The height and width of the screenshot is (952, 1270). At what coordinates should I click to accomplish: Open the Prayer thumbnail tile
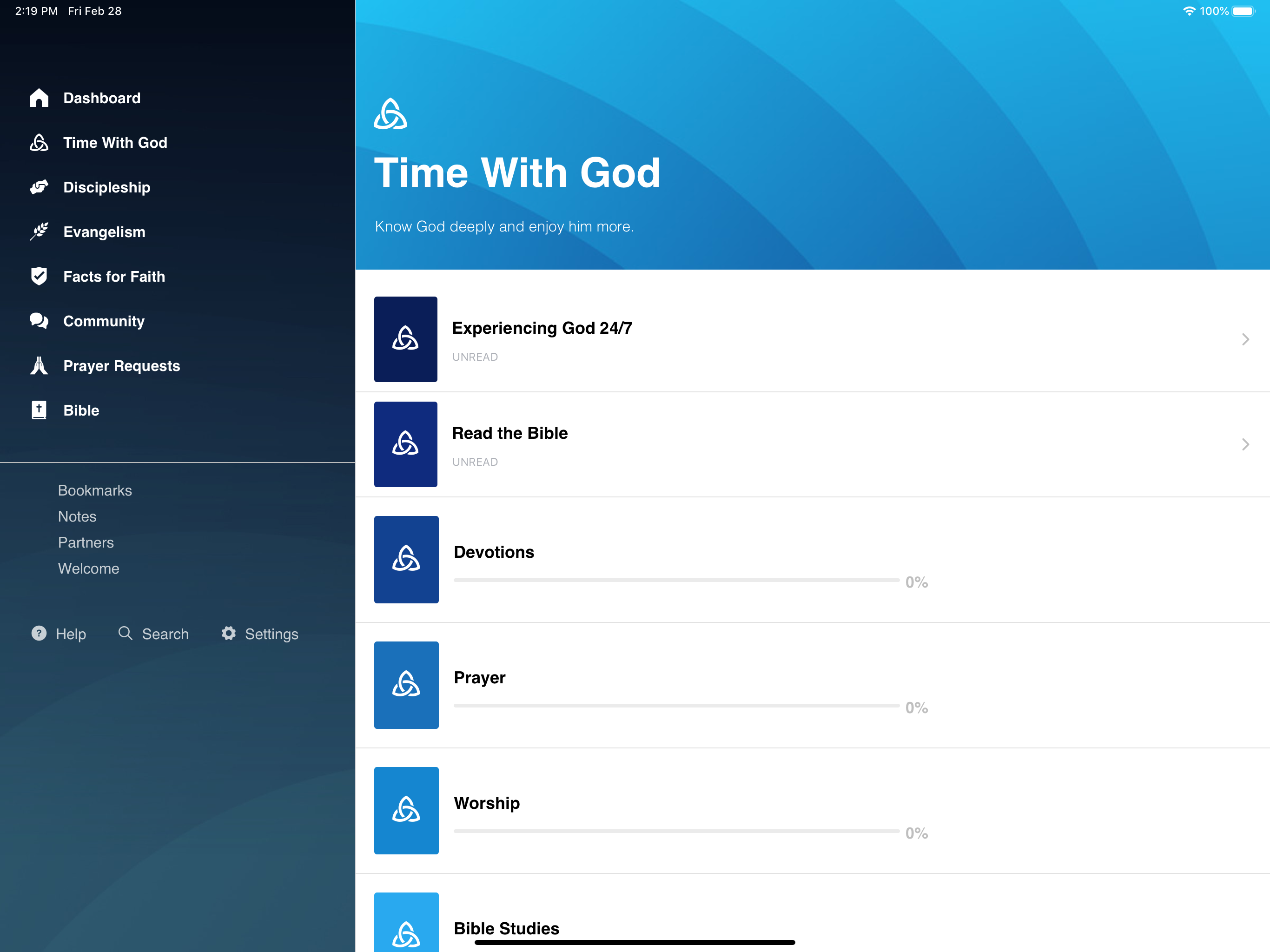click(x=406, y=685)
